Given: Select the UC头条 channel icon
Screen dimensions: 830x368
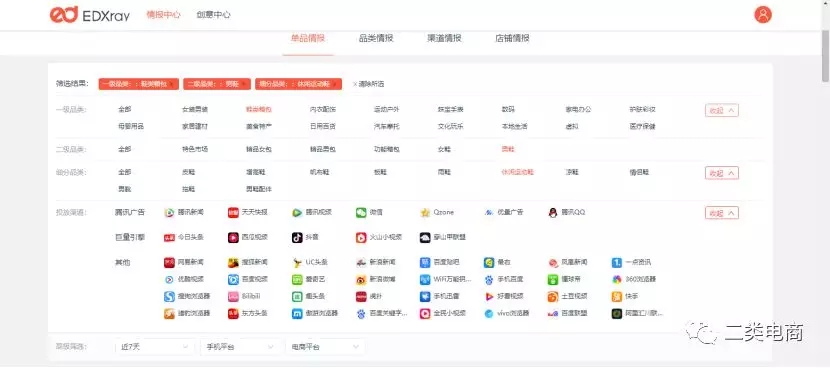Looking at the screenshot, I should [297, 263].
